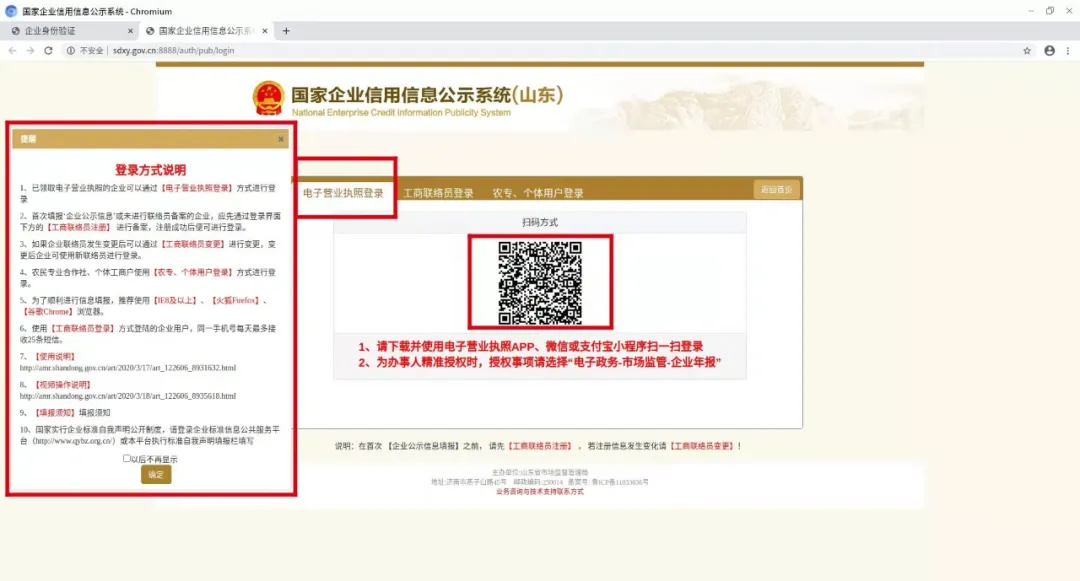Click 【IE8及以上】 link in the dialog
This screenshot has height=581, width=1080.
(176, 301)
